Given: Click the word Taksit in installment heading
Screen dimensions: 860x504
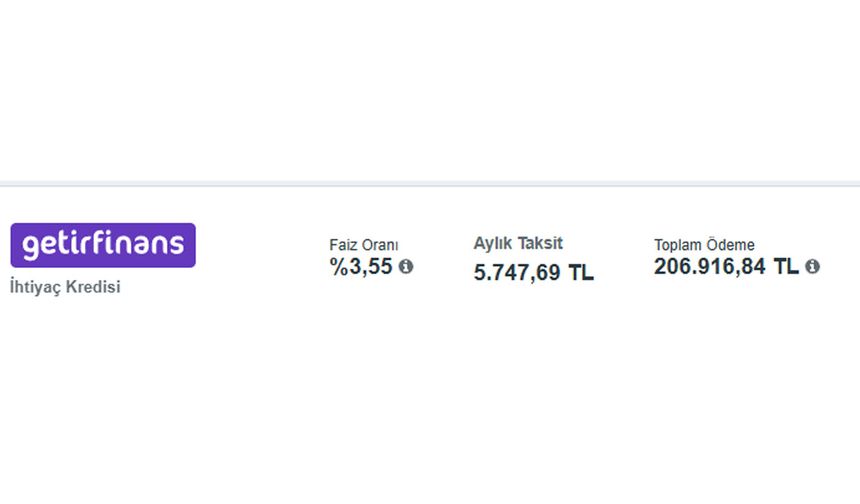Looking at the screenshot, I should tap(541, 243).
